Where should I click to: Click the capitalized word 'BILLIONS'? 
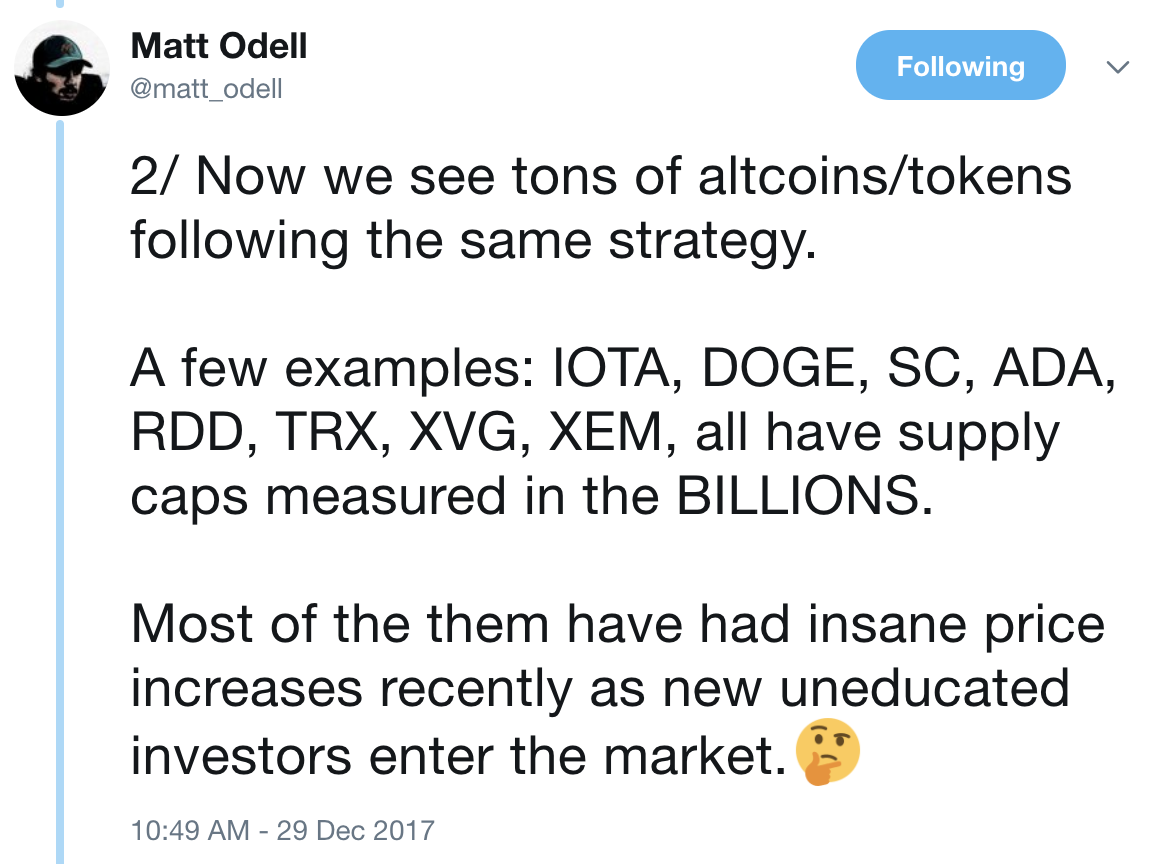click(x=798, y=496)
